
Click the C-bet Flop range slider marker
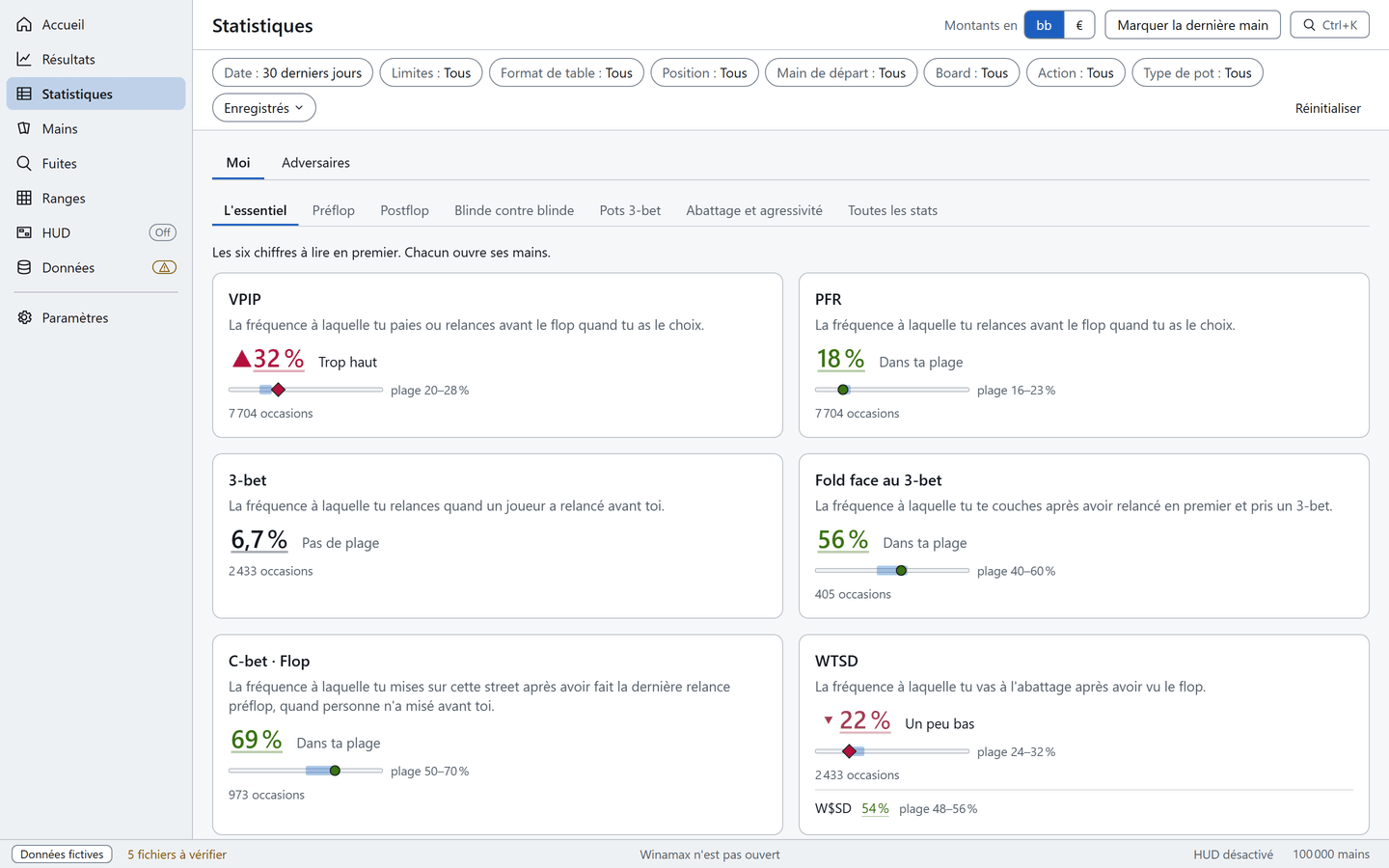[x=335, y=771]
